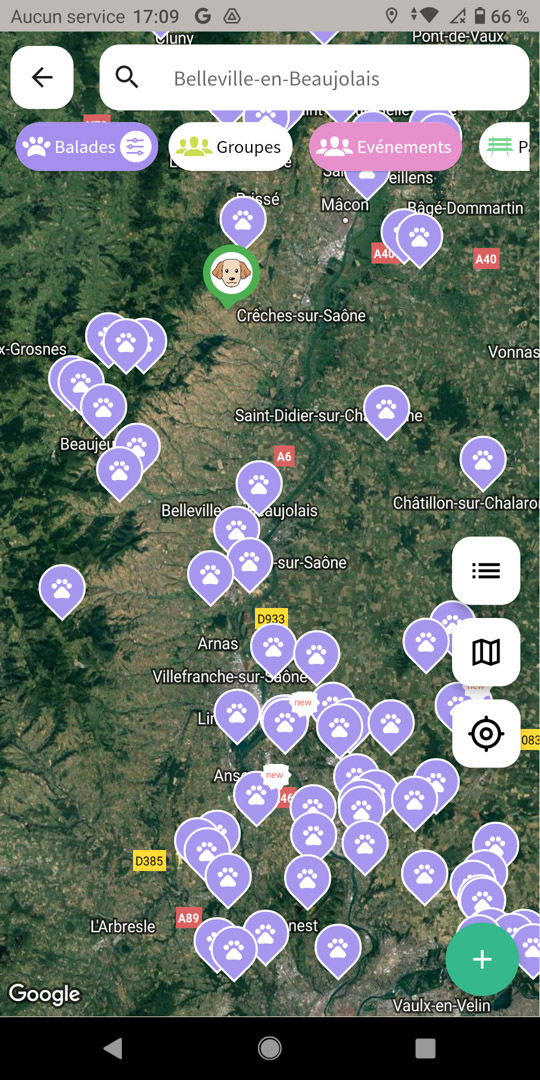Toggle the Evénements filter chip
540x1080 pixels.
point(385,147)
